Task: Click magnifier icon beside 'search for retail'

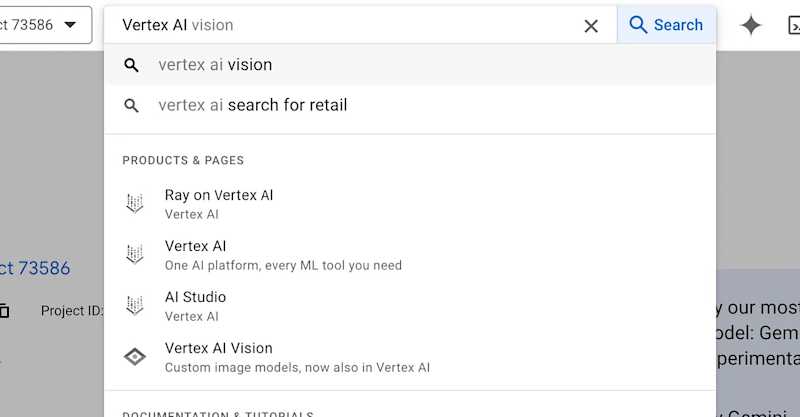Action: tap(131, 105)
